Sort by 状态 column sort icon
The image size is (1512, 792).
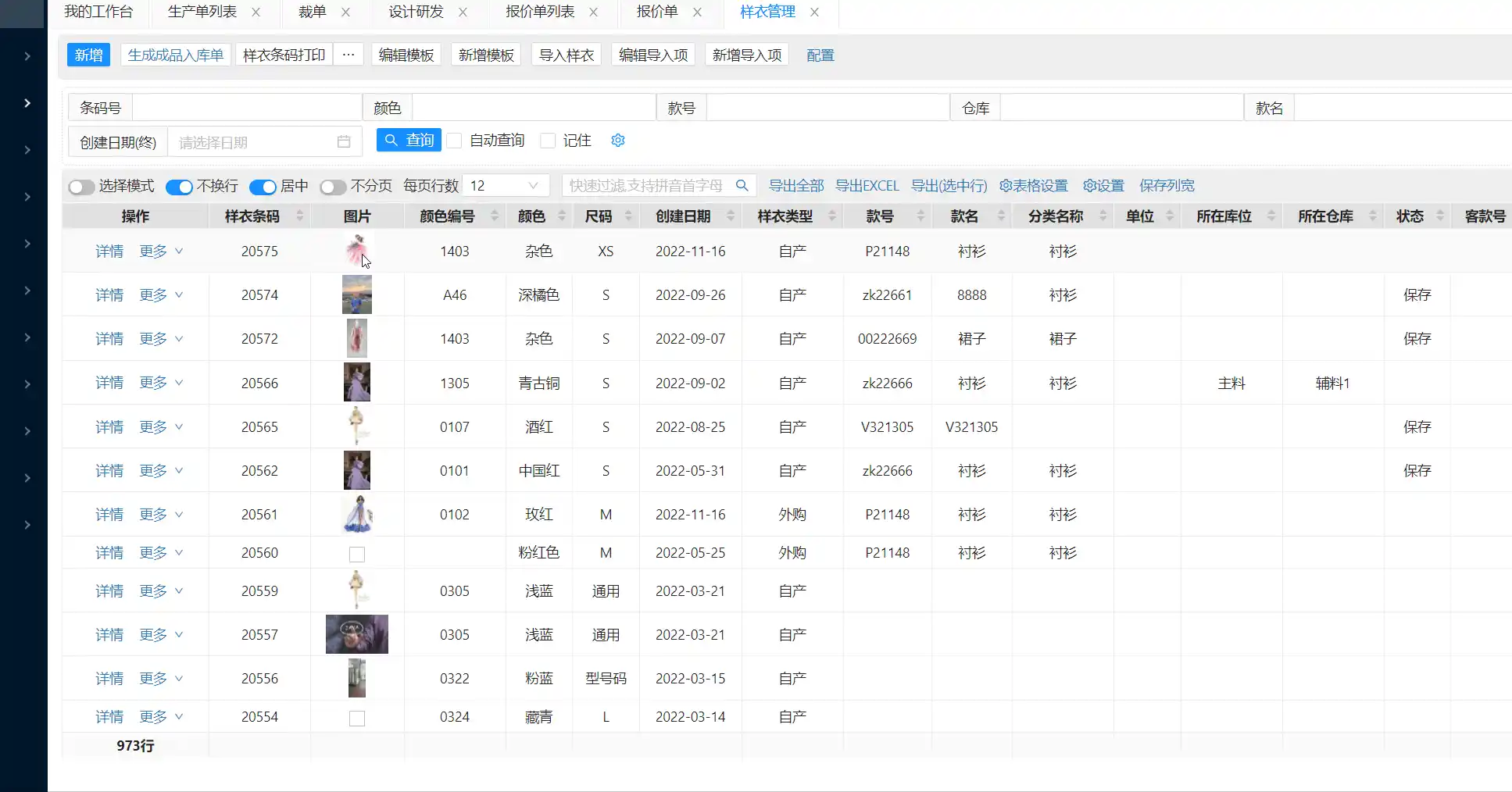click(1440, 216)
